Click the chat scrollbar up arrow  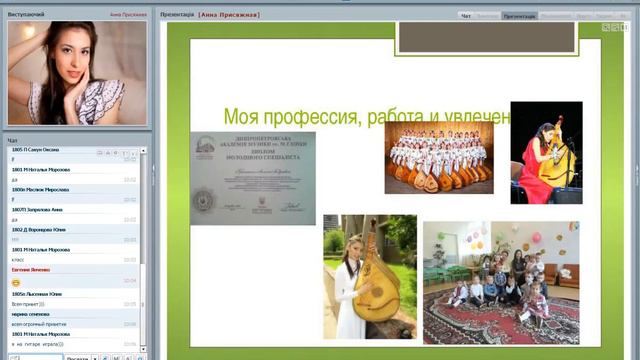143,151
